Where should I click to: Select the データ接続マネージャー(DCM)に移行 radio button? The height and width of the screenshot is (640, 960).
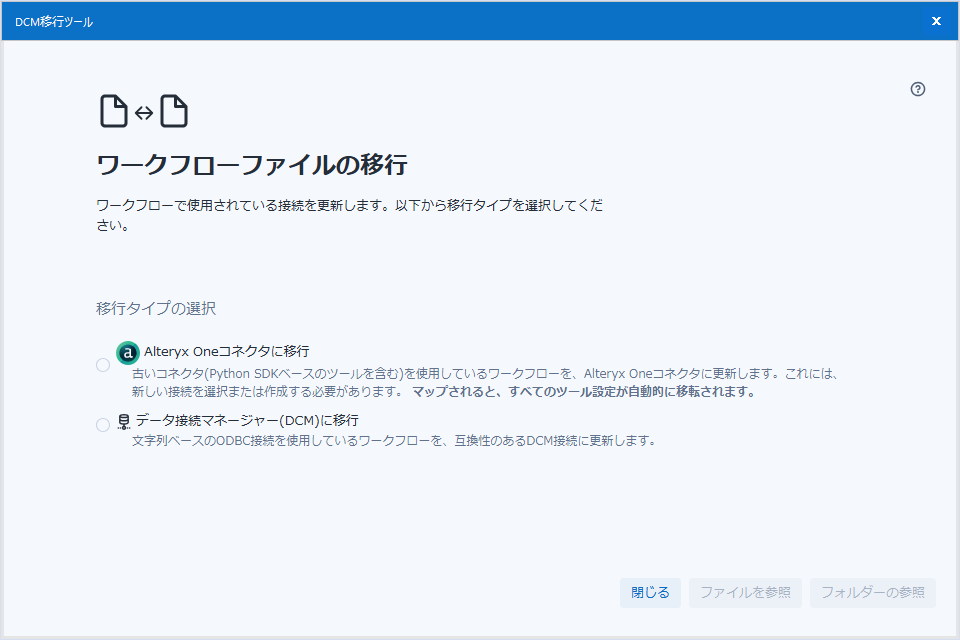(103, 425)
